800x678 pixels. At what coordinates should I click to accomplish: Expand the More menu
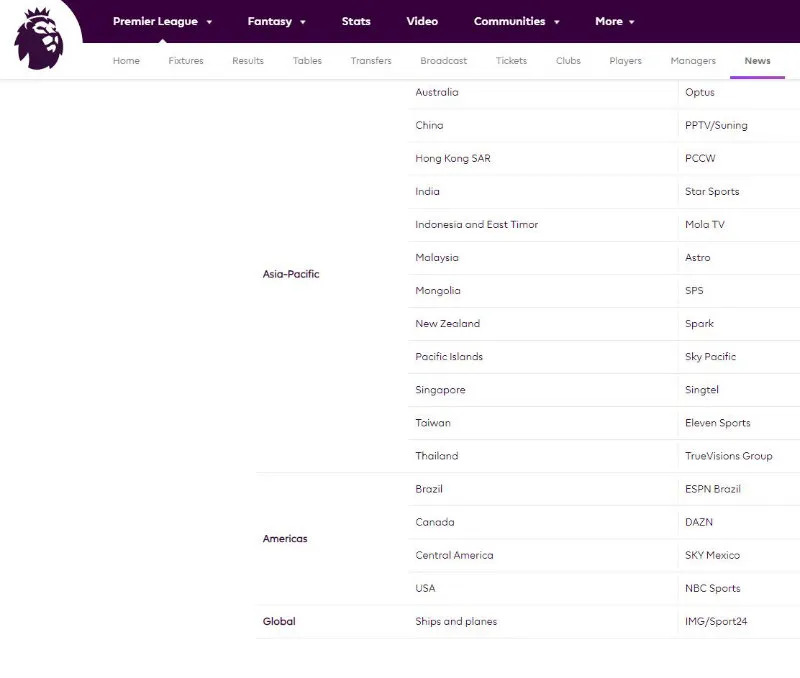point(613,21)
